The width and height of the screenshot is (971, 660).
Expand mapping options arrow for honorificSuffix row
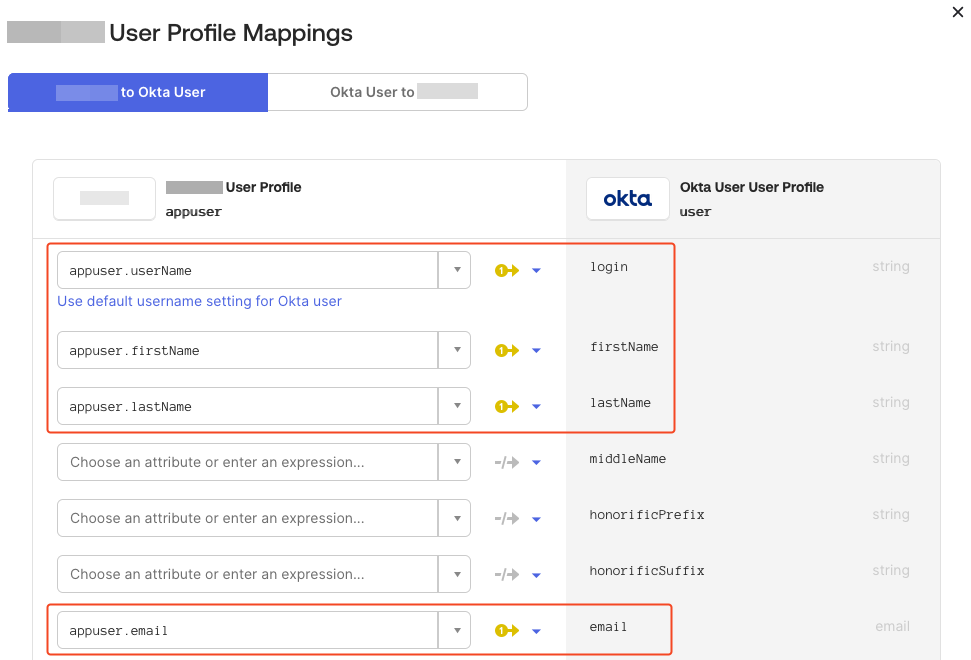536,575
